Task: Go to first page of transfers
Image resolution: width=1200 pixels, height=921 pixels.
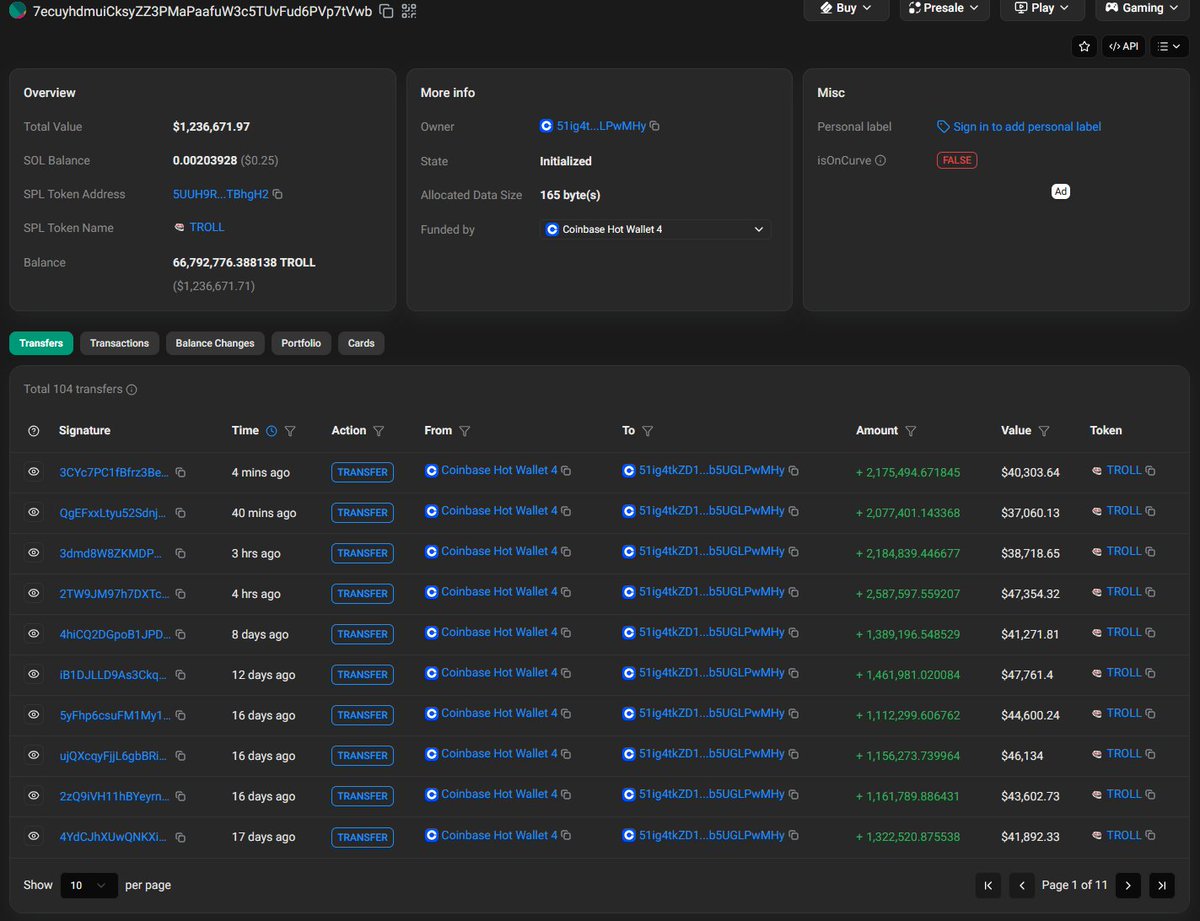Action: pos(988,885)
